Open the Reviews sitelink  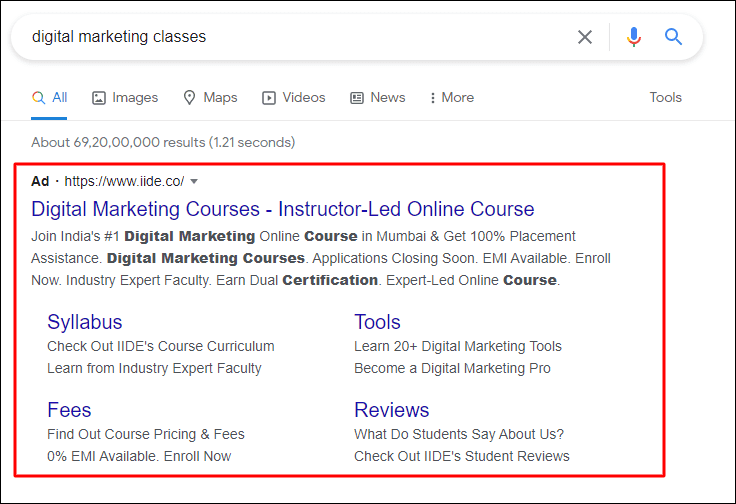[x=391, y=410]
